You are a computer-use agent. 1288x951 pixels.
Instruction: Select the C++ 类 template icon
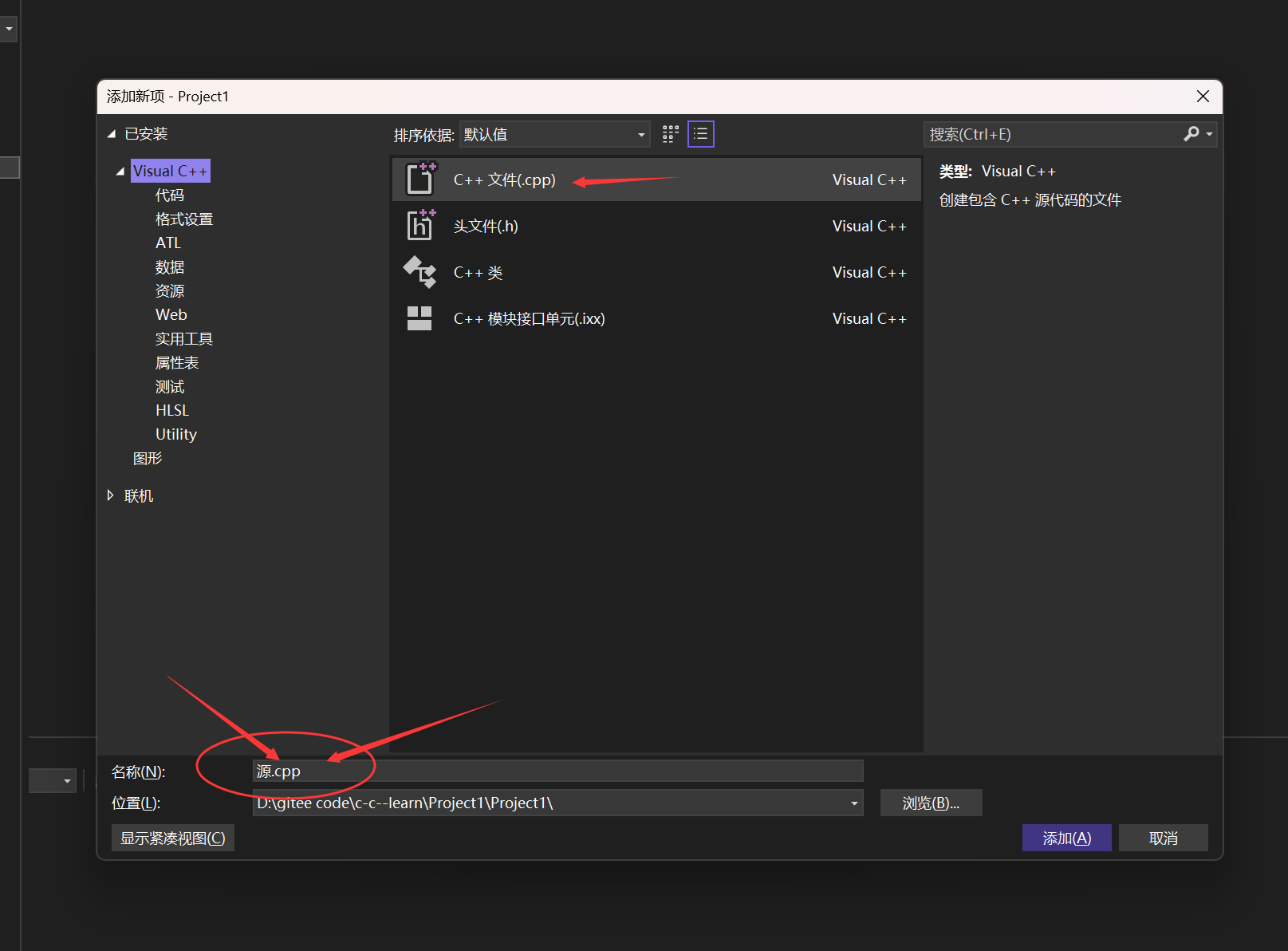click(420, 272)
